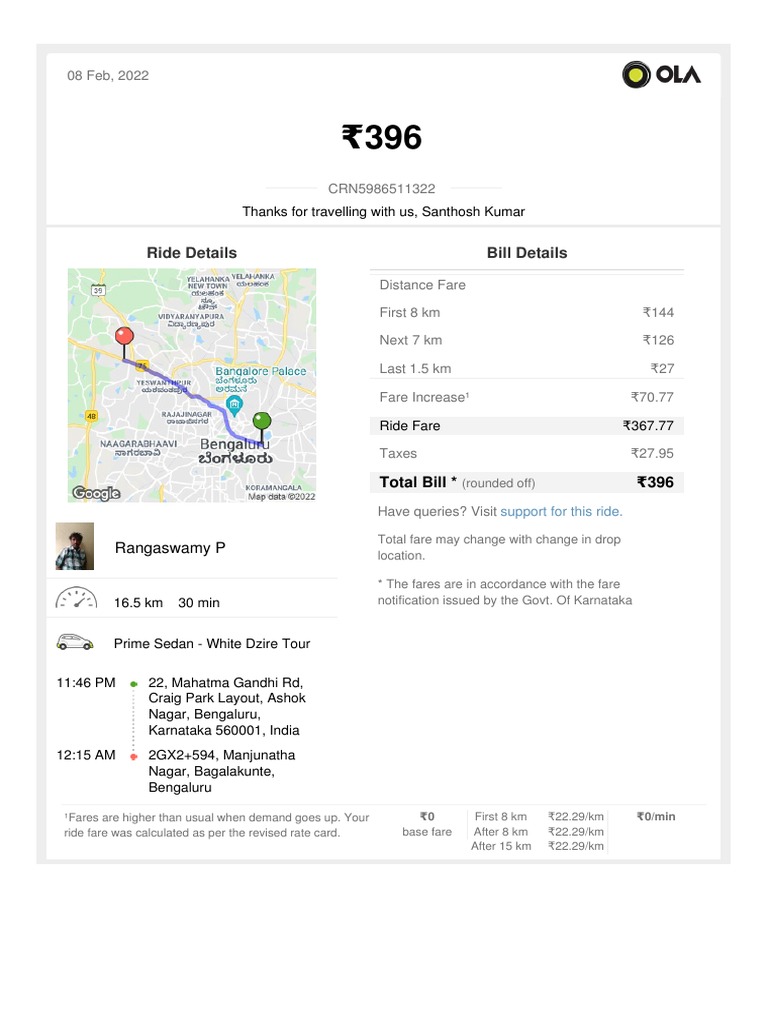768x1024 pixels.
Task: Open driver Rangaswamy P's profile photo
Action: [x=75, y=547]
